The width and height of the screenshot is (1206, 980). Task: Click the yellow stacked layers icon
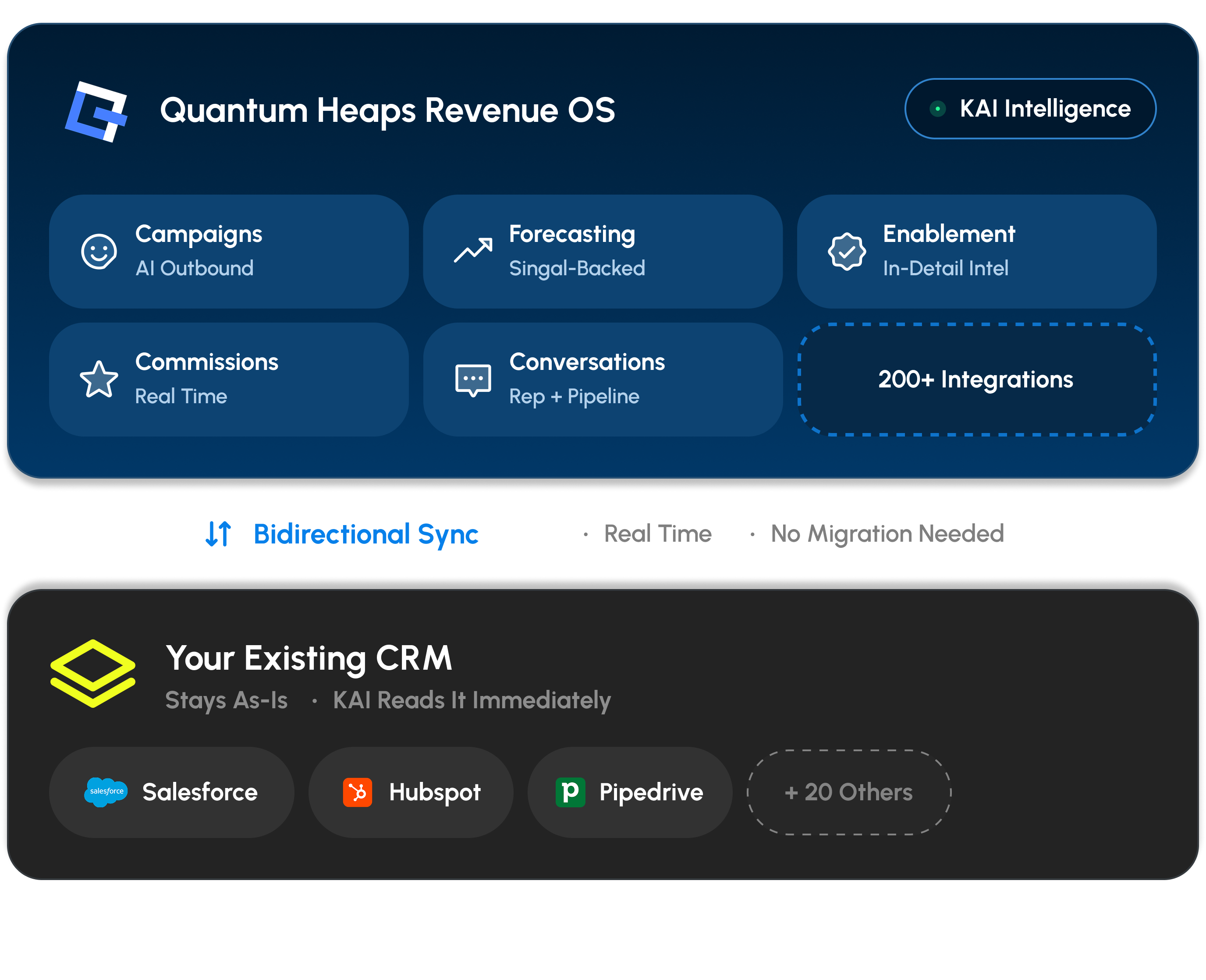92,673
